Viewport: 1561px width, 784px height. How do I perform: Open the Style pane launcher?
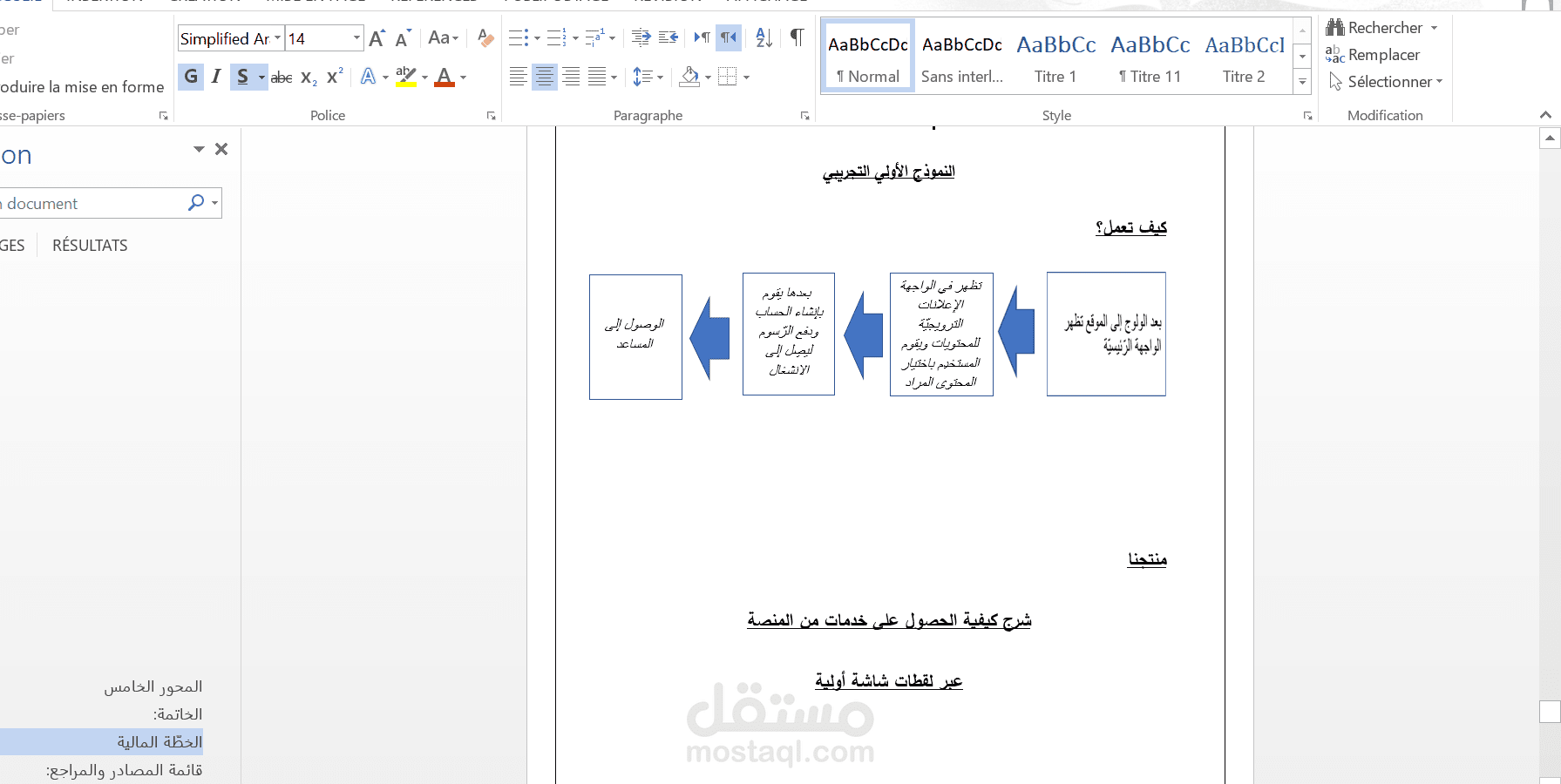point(1307,115)
